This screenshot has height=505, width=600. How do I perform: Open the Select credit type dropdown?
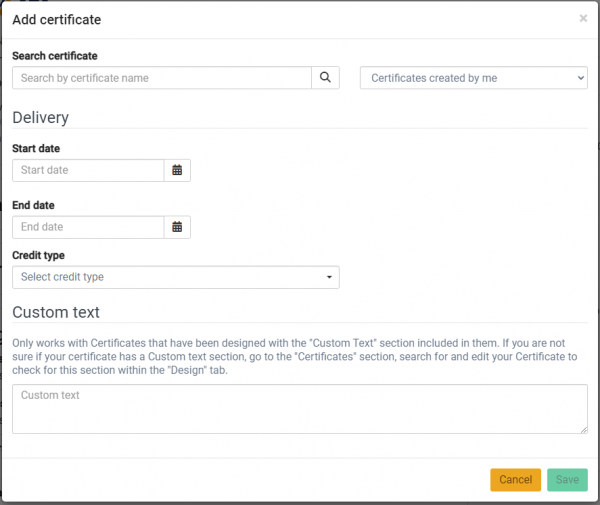coord(175,277)
